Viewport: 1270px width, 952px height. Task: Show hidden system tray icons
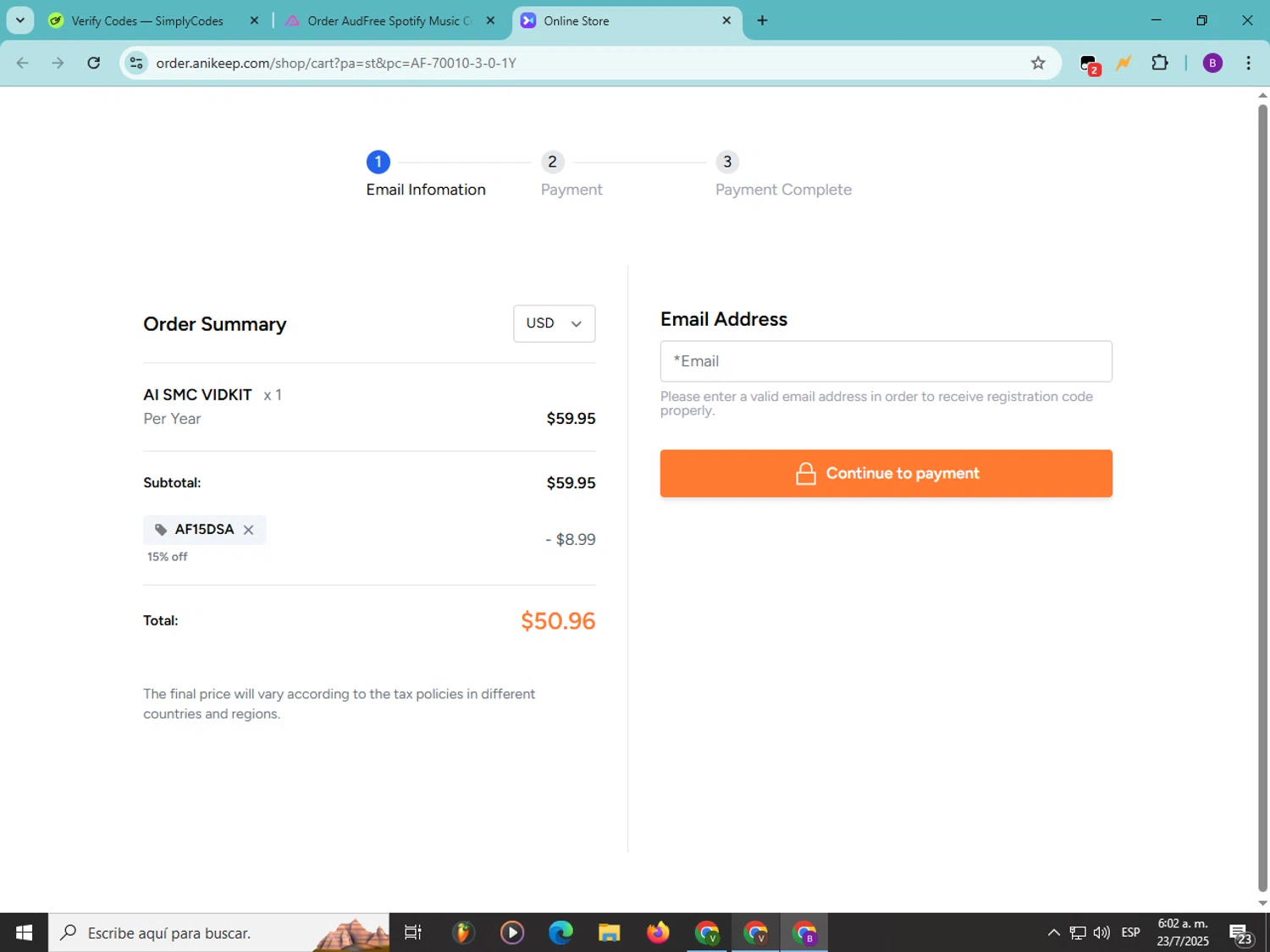(x=1053, y=933)
